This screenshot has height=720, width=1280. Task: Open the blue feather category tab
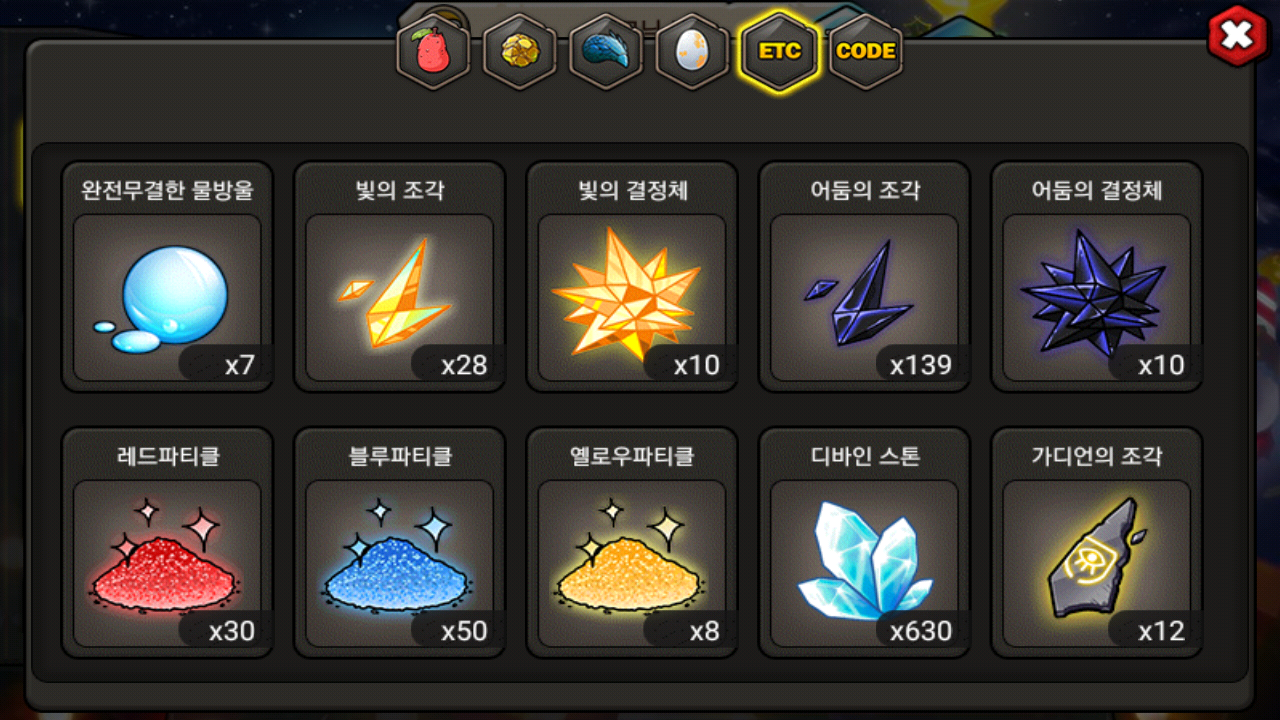click(606, 52)
